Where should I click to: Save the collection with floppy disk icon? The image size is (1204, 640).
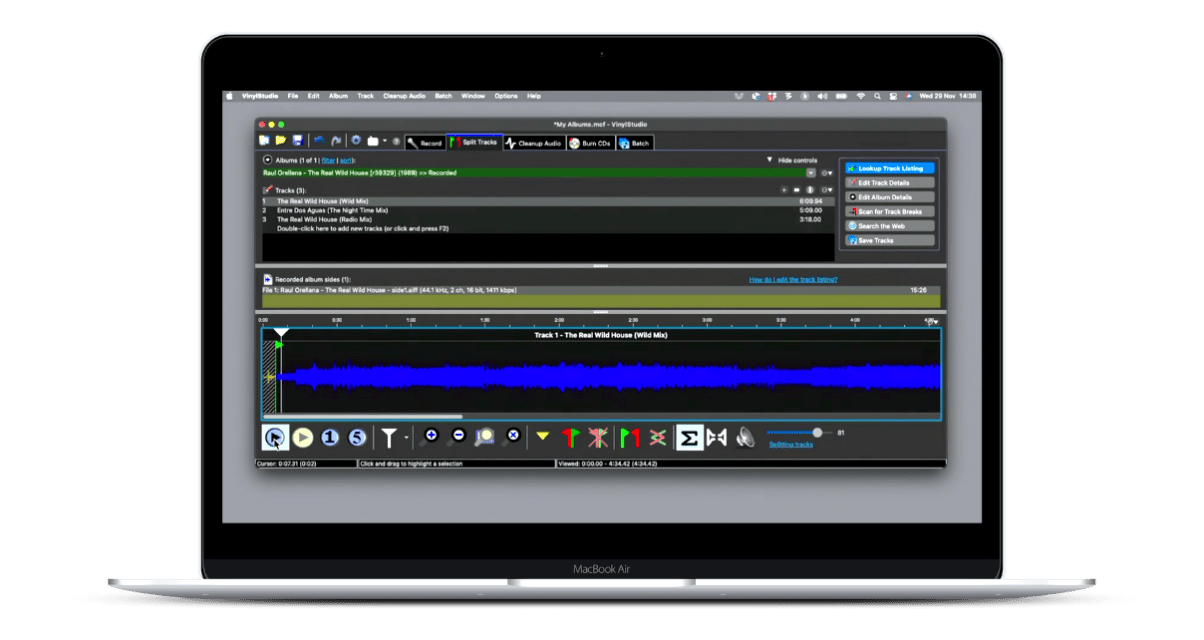298,141
